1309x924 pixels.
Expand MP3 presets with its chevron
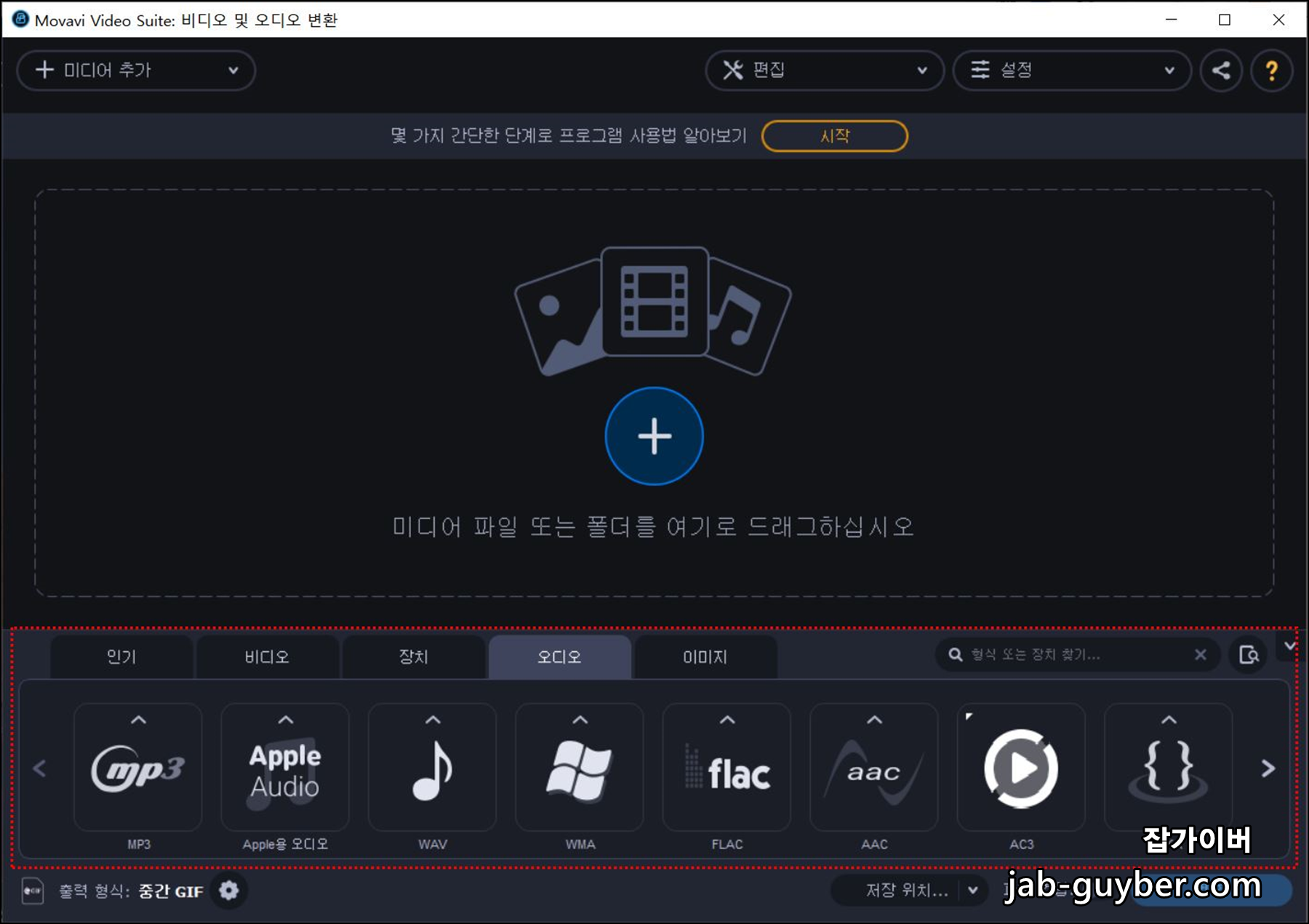138,720
